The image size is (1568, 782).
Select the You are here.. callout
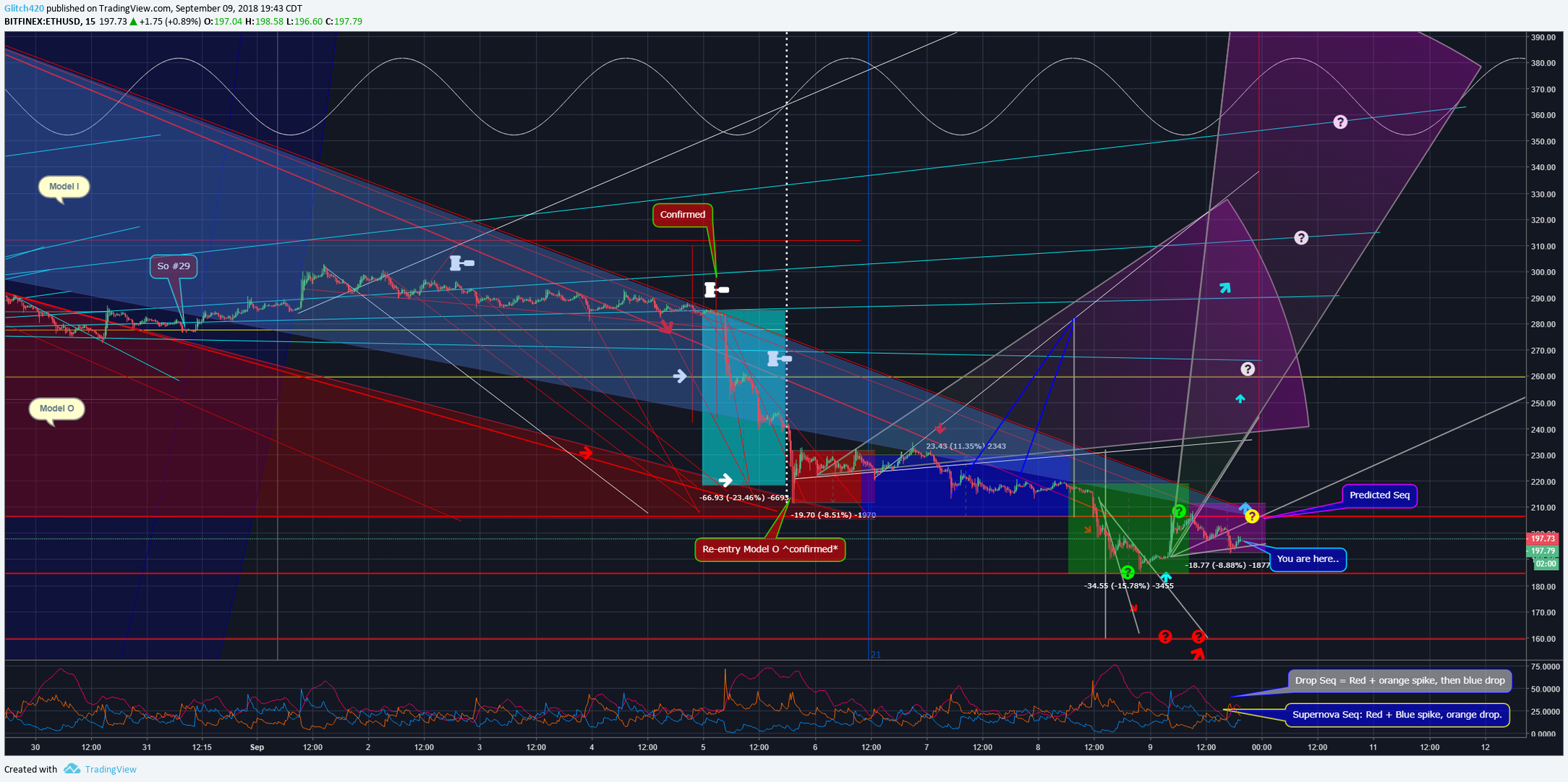point(1308,559)
